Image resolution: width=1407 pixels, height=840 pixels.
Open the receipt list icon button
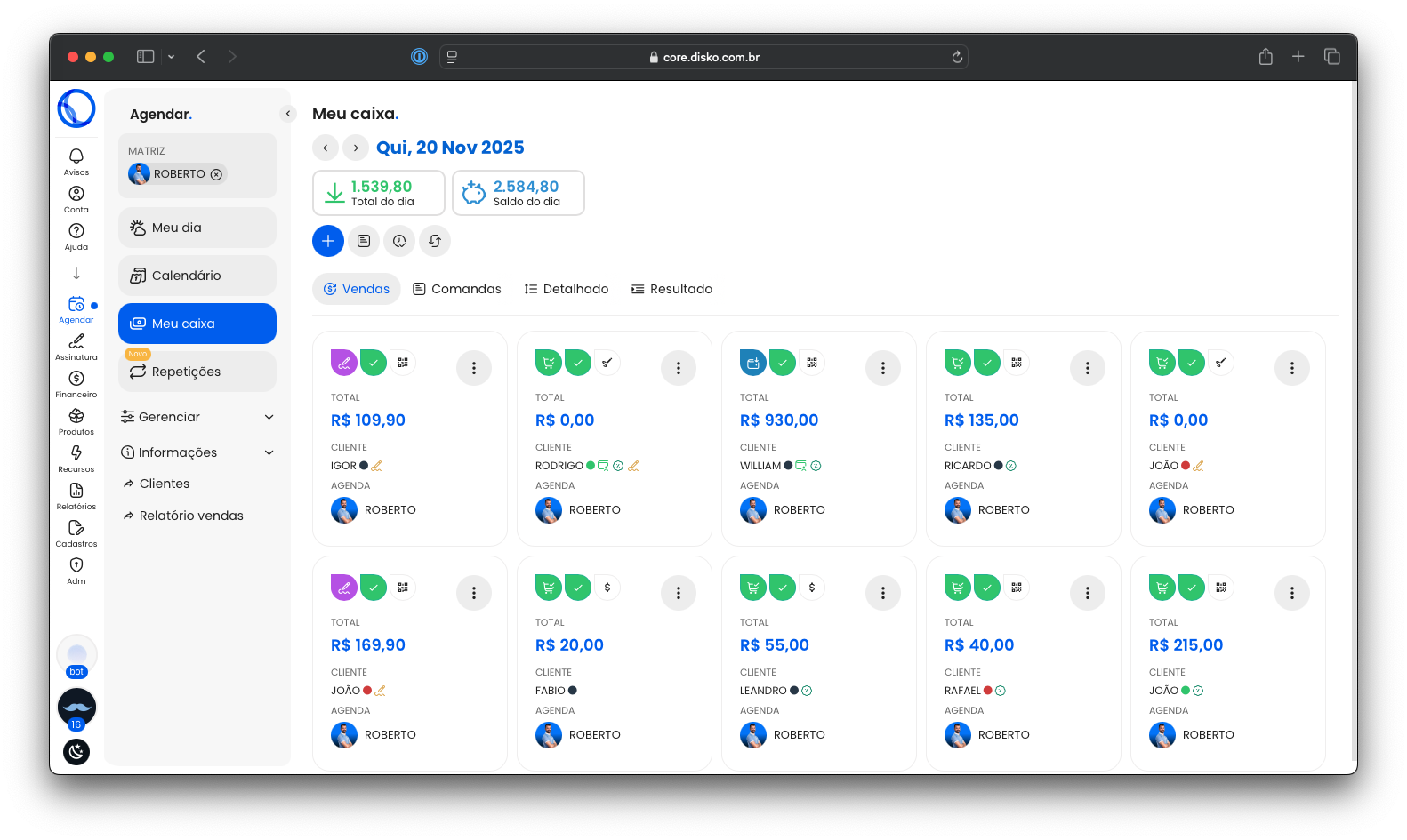[364, 241]
